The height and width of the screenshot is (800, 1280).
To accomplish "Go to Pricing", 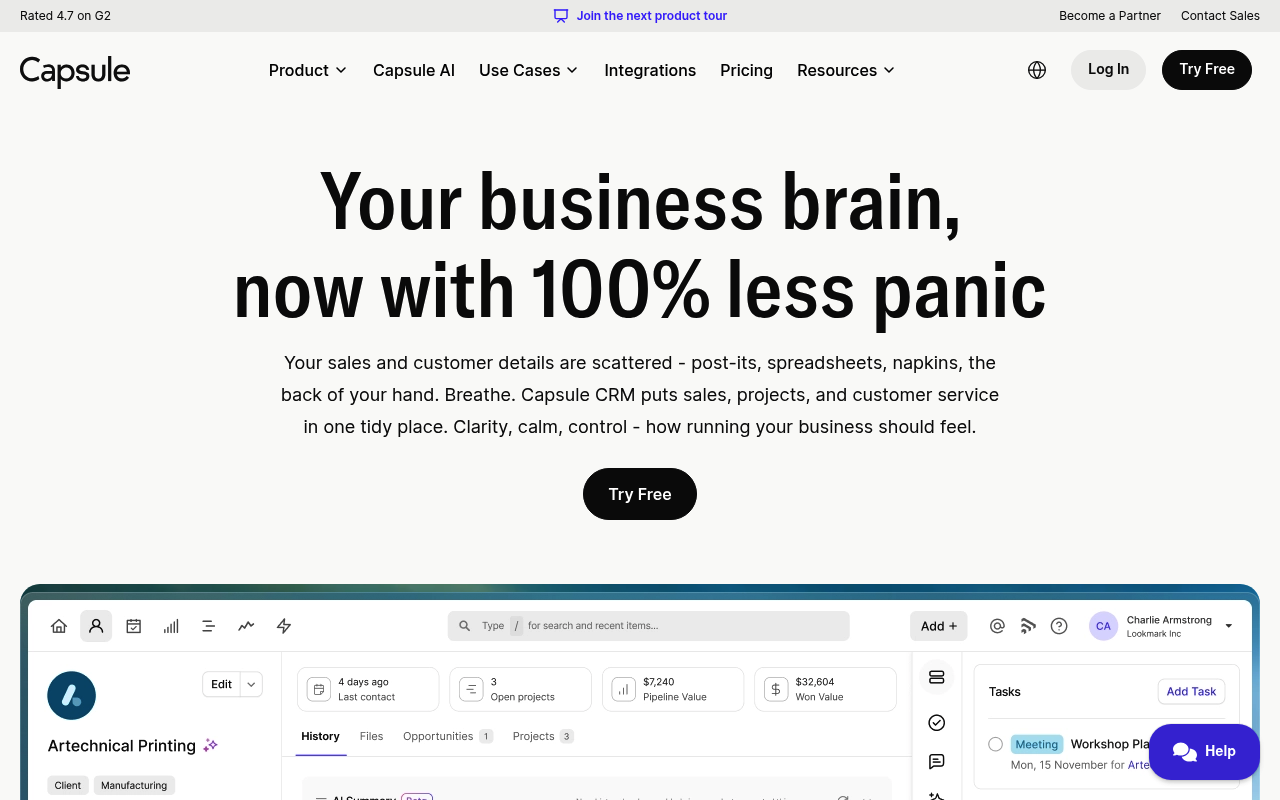I will pyautogui.click(x=746, y=70).
